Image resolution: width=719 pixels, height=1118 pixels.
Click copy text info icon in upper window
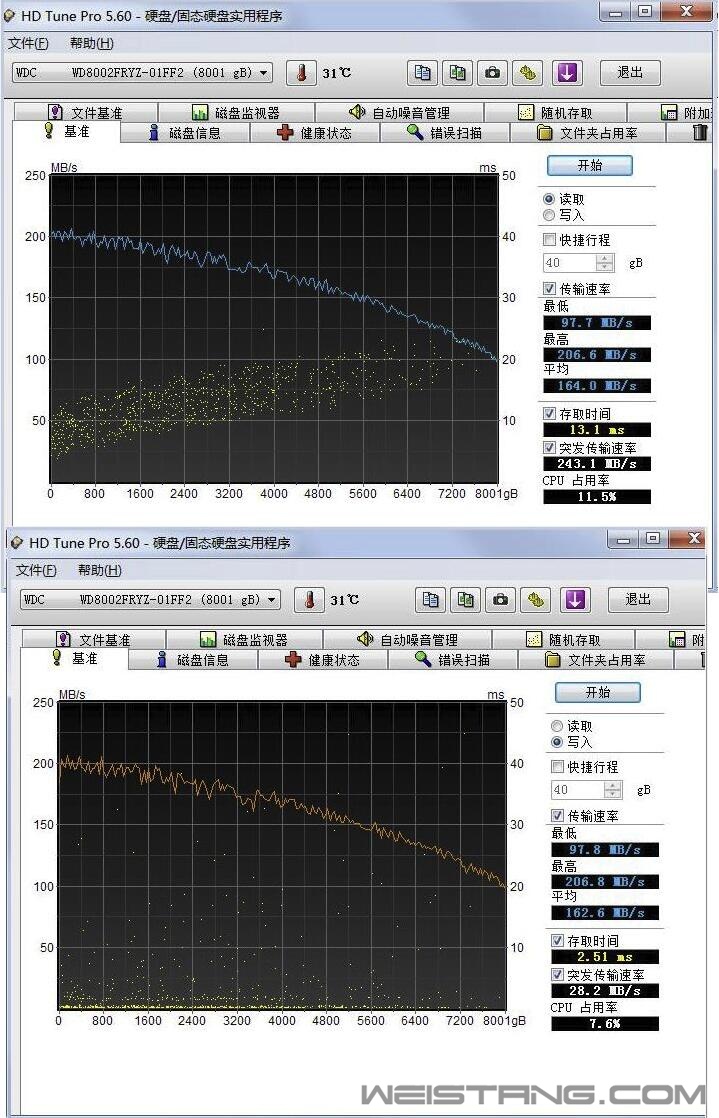tap(422, 73)
